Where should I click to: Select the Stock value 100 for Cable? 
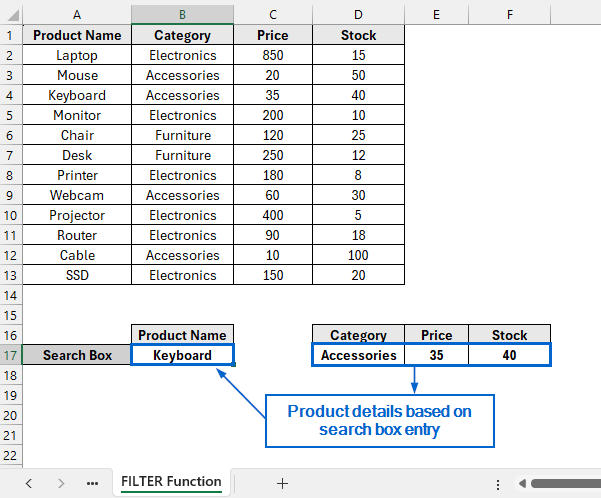[x=359, y=255]
